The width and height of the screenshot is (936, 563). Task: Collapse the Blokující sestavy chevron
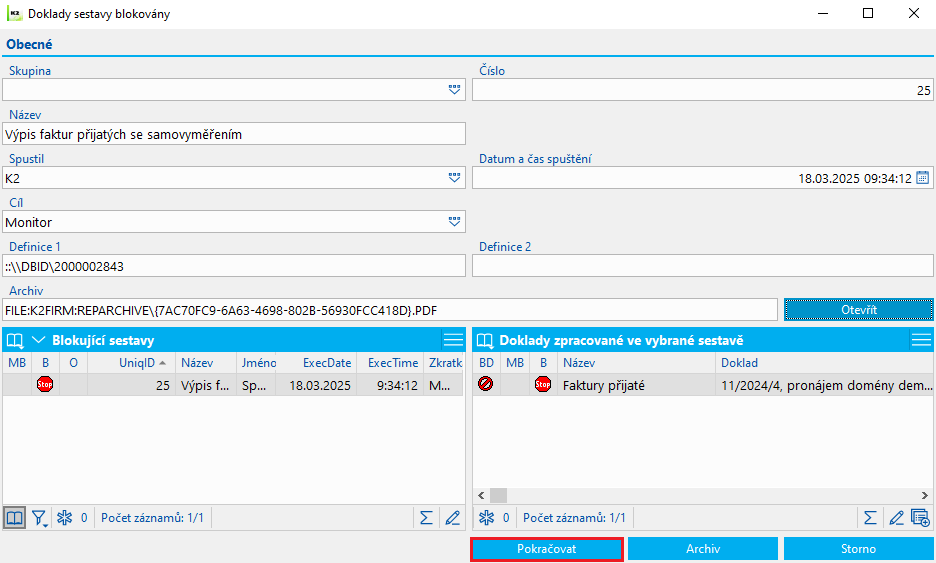click(38, 340)
